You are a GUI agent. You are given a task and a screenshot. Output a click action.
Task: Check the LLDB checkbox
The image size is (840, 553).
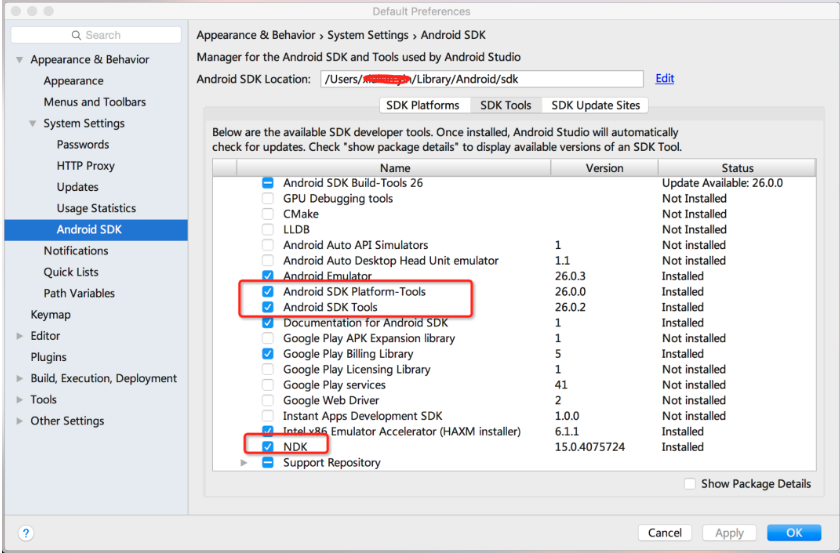pos(267,230)
